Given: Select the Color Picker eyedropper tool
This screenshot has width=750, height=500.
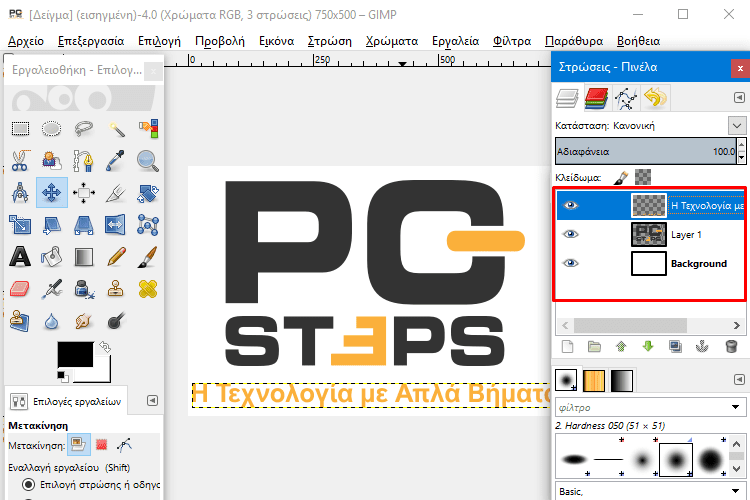Looking at the screenshot, I should [116, 161].
